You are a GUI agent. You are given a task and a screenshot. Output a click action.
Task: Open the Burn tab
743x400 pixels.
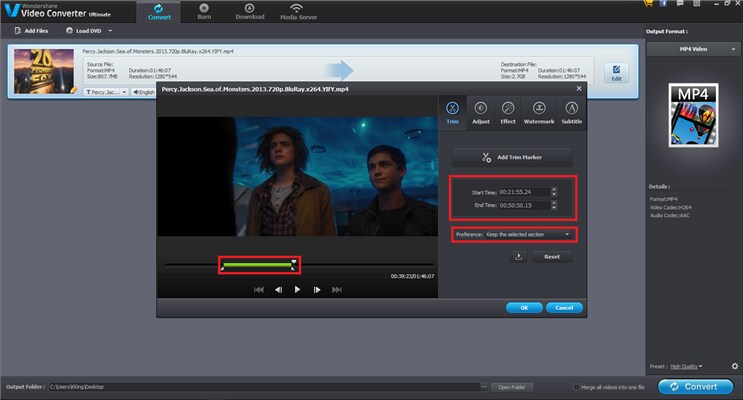(x=204, y=12)
